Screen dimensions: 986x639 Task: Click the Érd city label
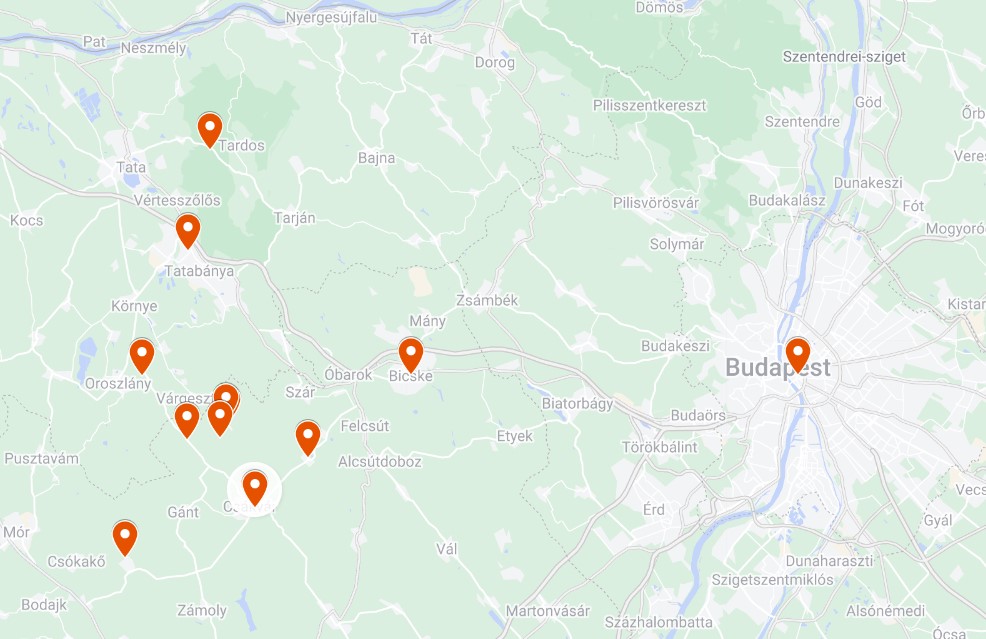tap(654, 509)
